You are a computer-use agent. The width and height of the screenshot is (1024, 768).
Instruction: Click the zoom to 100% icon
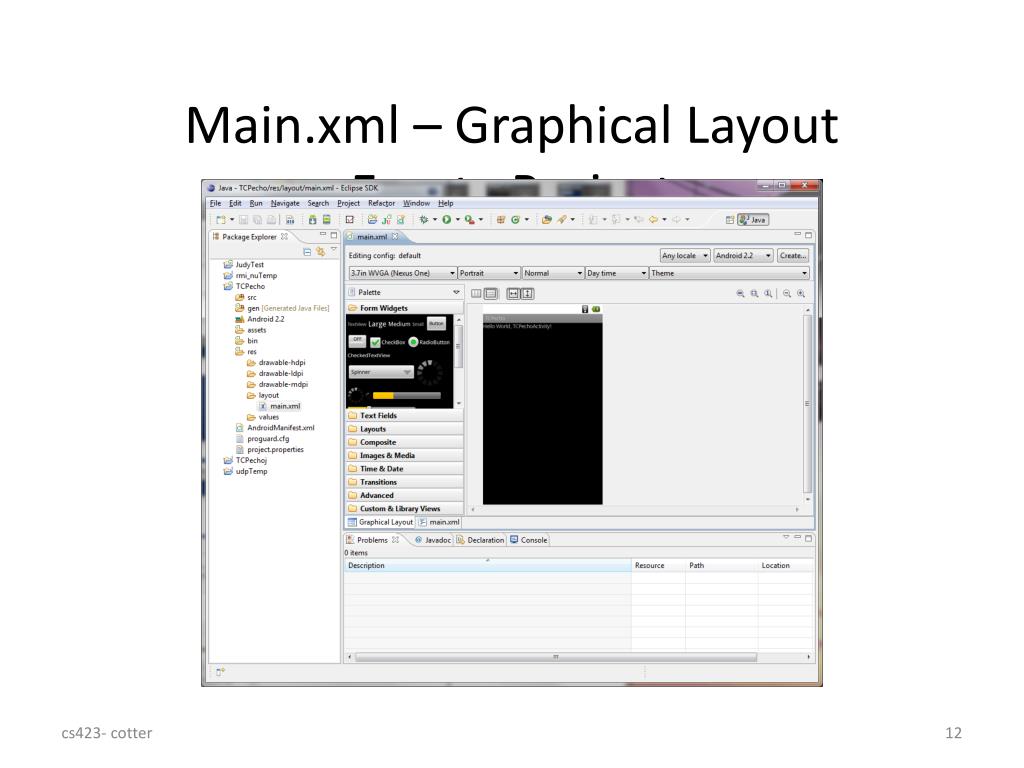click(768, 294)
